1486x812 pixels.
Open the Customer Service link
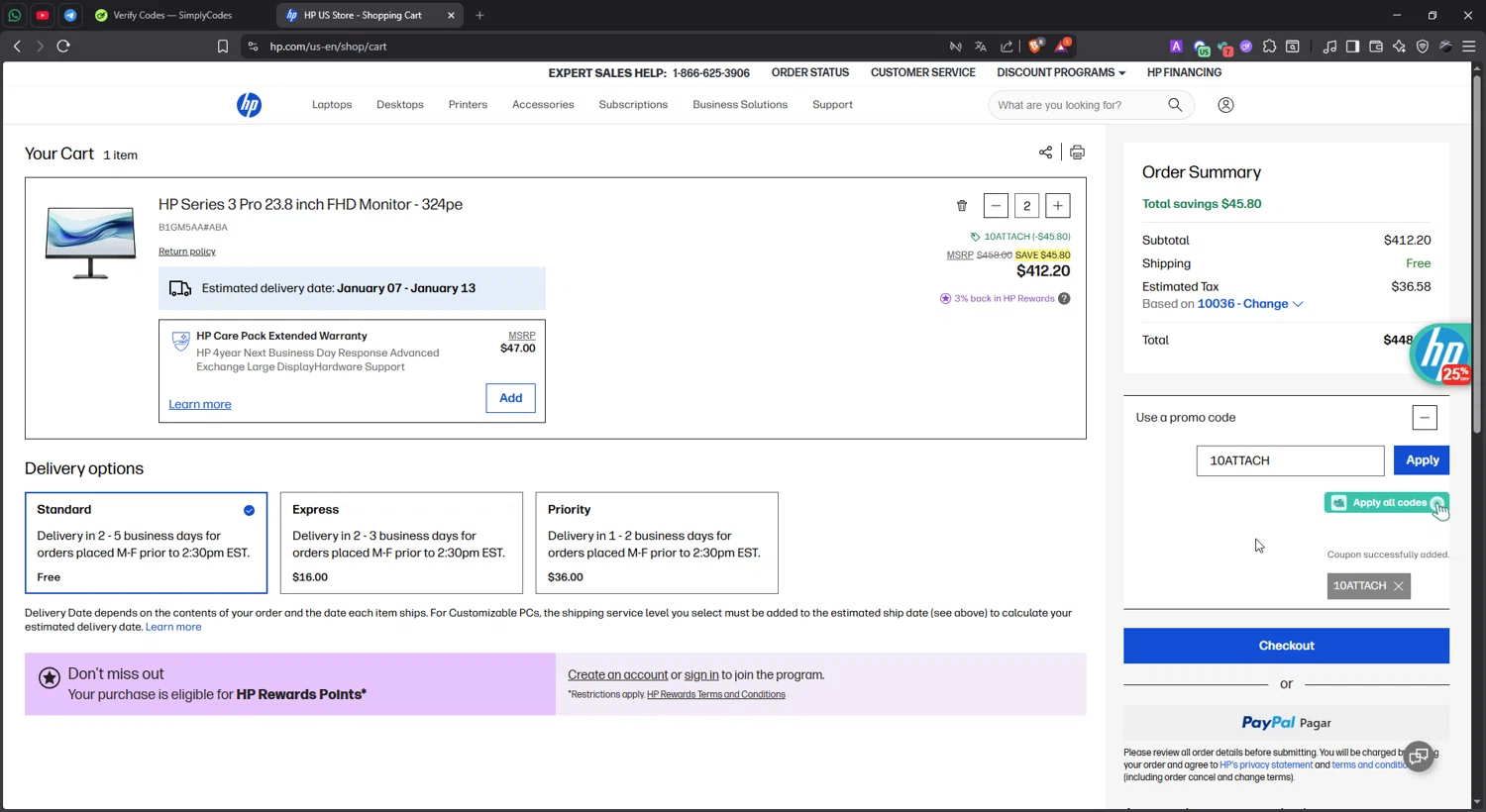point(923,72)
